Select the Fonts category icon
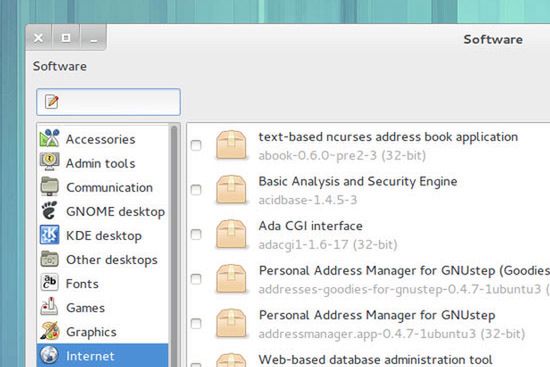Screen dimensions: 550x367 [x=49, y=282]
